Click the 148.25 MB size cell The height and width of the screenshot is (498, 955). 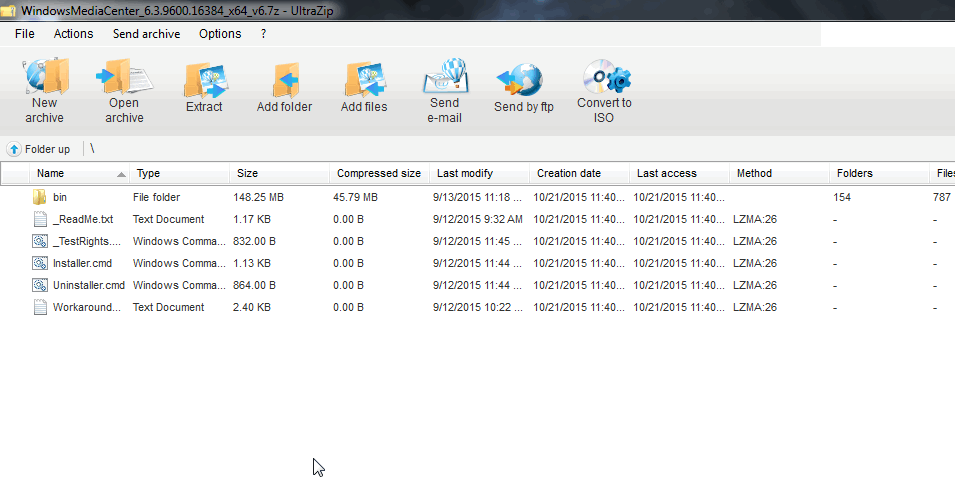(258, 197)
